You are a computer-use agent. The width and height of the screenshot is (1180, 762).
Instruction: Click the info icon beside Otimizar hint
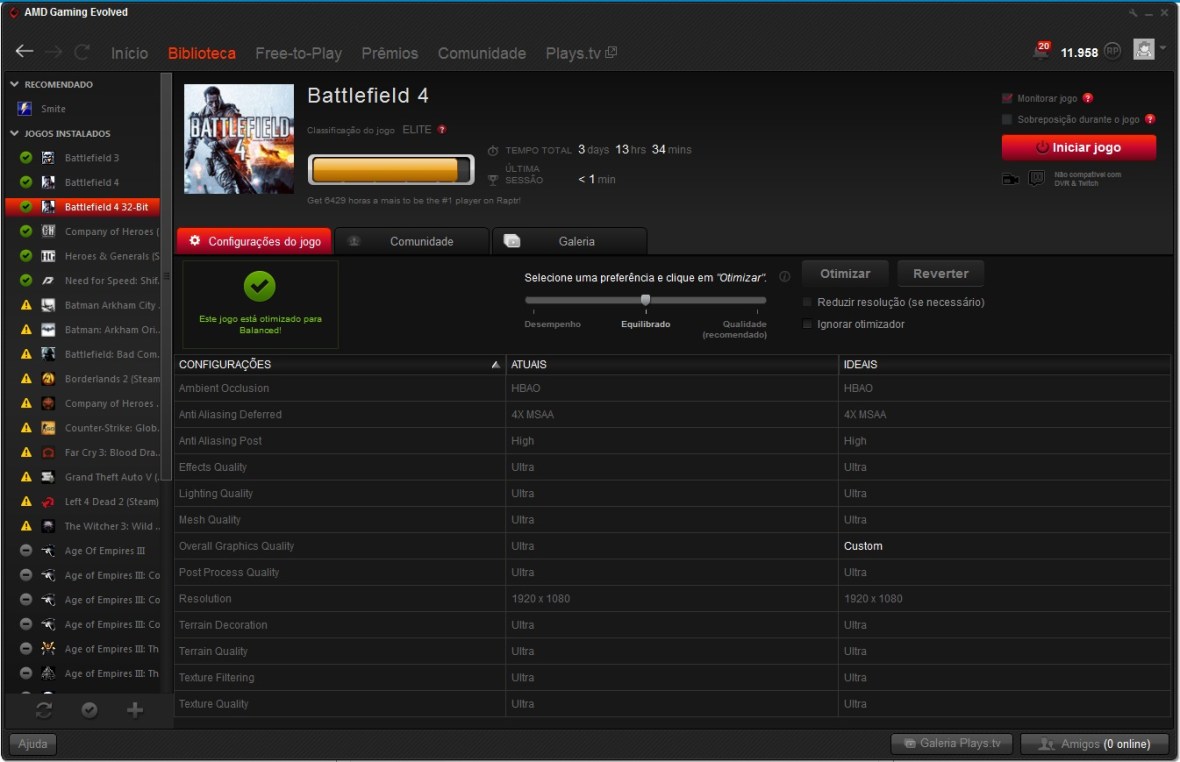point(785,277)
